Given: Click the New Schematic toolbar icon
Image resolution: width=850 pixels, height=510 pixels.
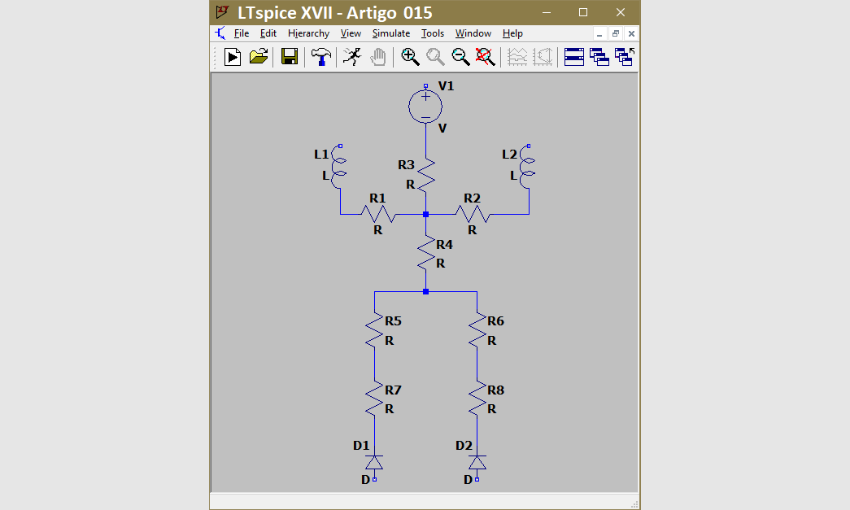Looking at the screenshot, I should click(232, 57).
